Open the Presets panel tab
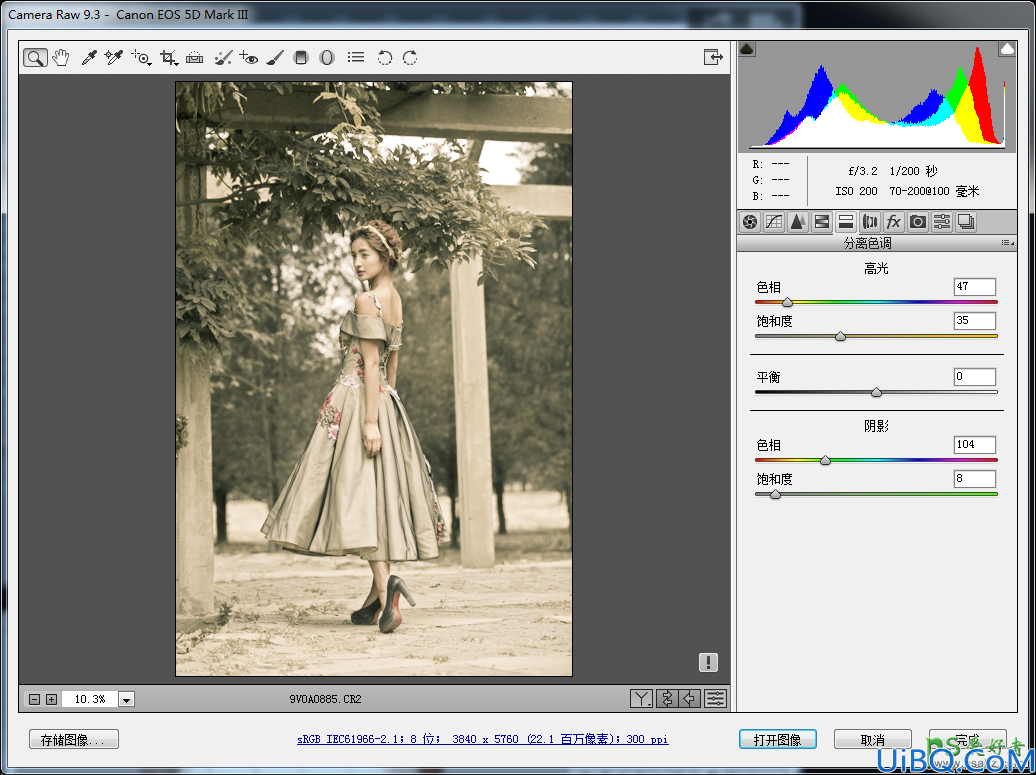The image size is (1036, 775). click(942, 222)
